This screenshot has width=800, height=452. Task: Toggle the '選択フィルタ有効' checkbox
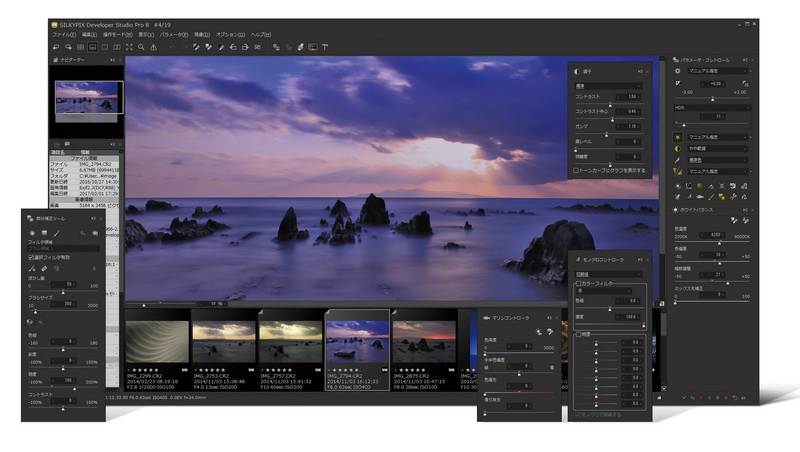[x=31, y=257]
